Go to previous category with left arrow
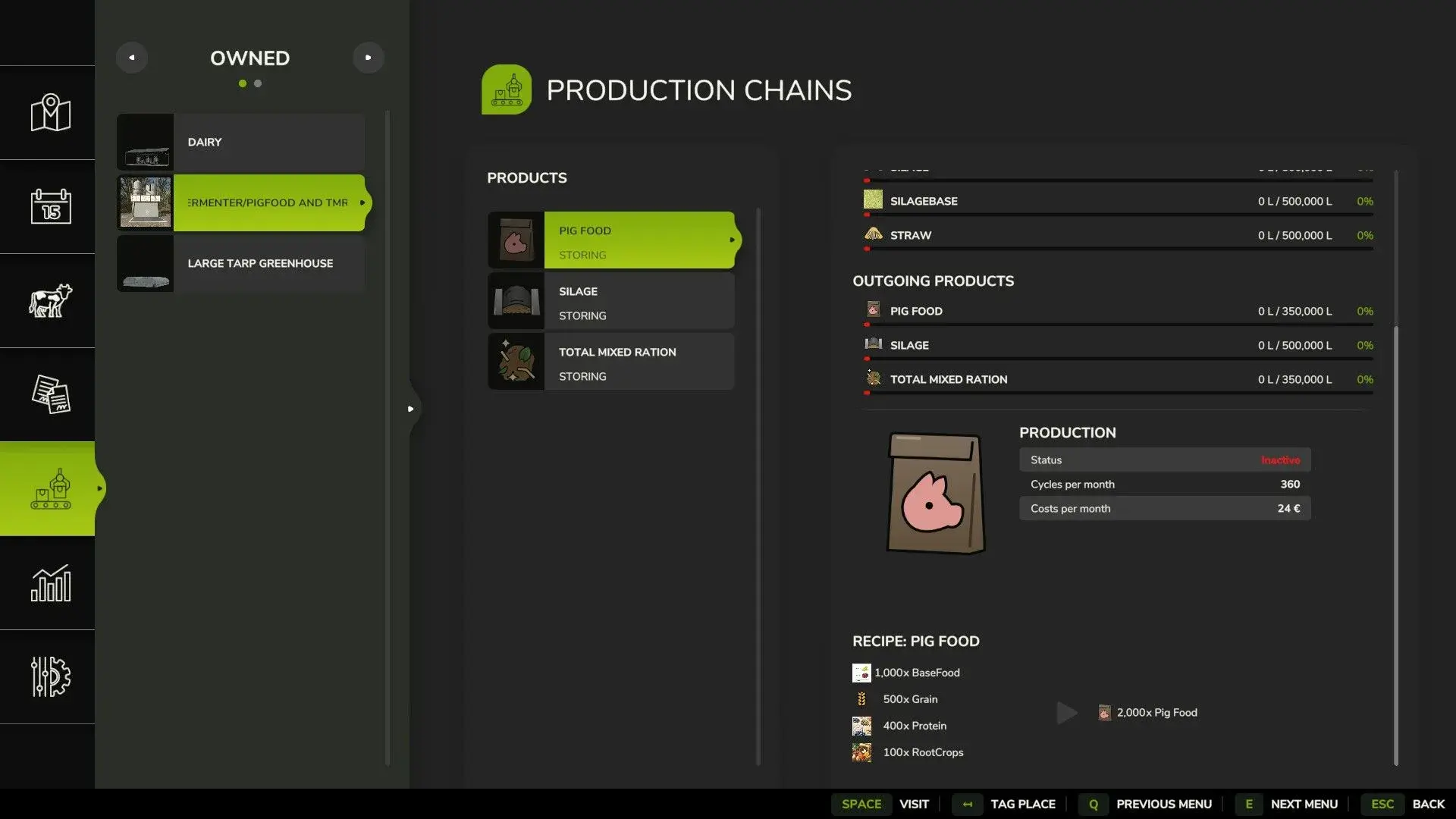The image size is (1456, 819). [x=132, y=58]
